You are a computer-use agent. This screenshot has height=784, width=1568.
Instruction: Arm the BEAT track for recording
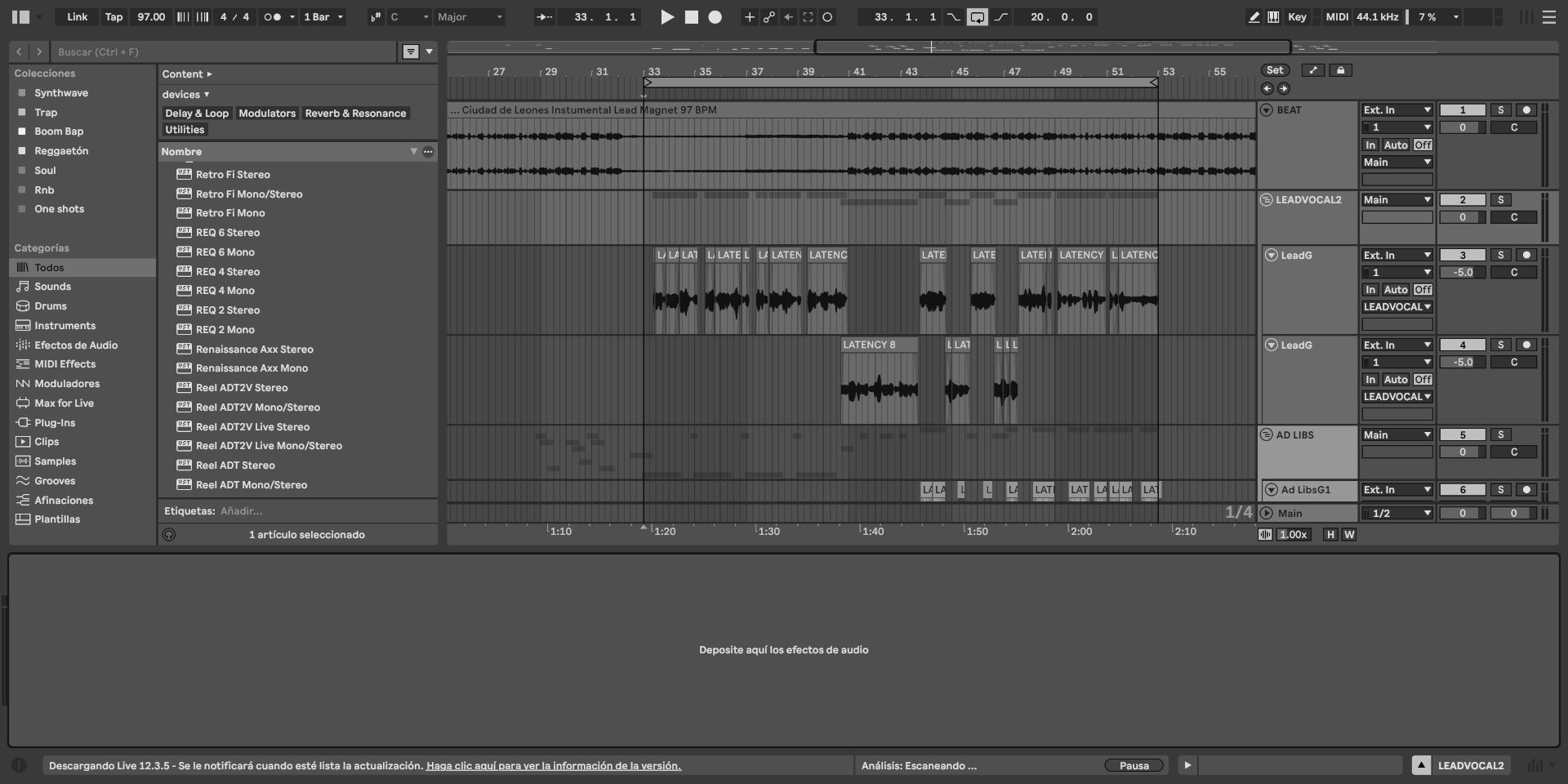point(1526,110)
